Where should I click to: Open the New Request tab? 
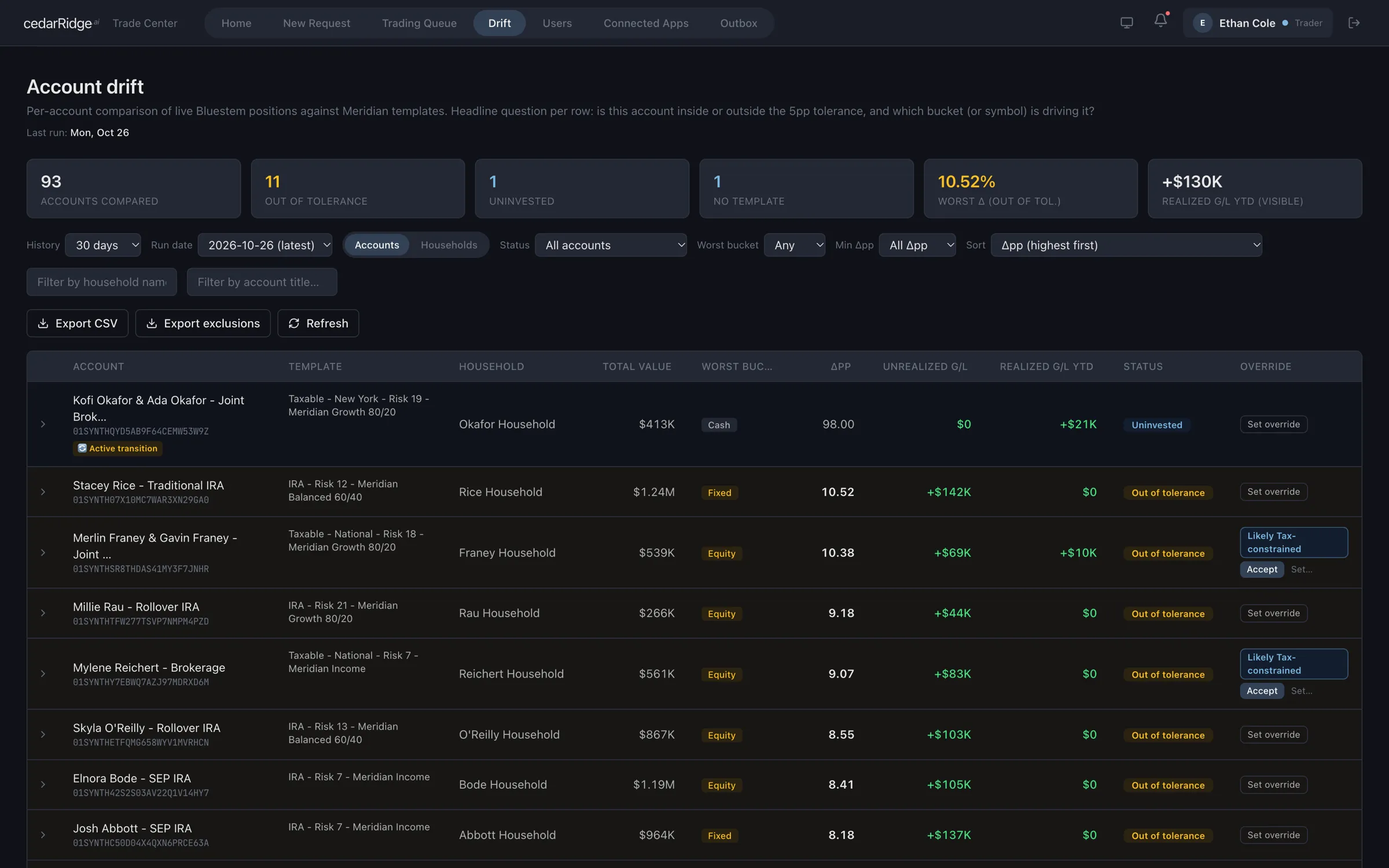tap(317, 23)
